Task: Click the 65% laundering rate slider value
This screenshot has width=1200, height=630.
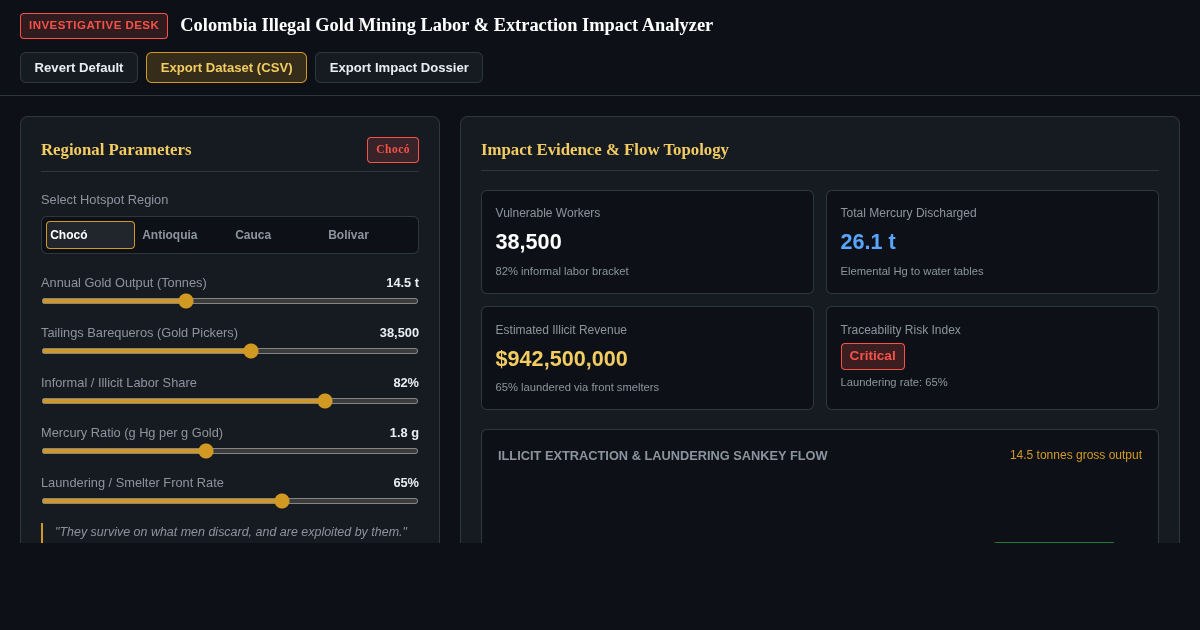Action: (406, 483)
